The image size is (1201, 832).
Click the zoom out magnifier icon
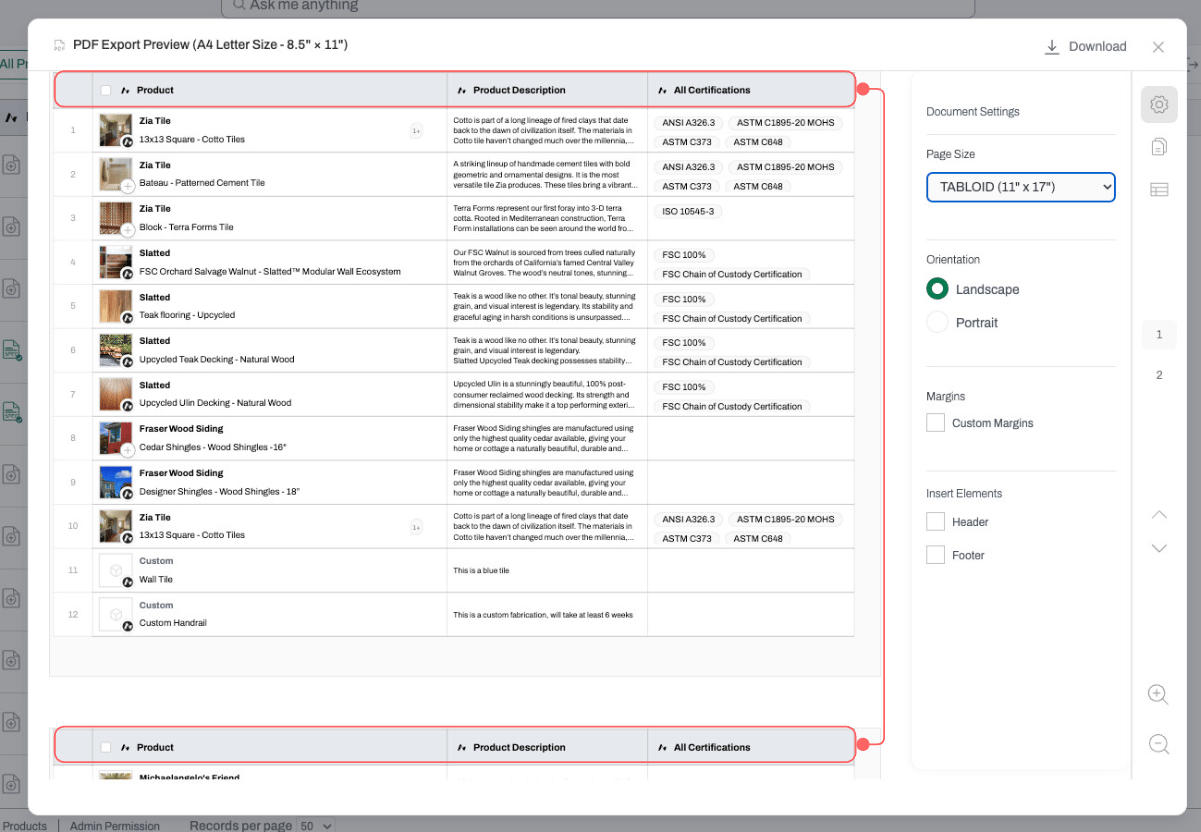(x=1159, y=743)
